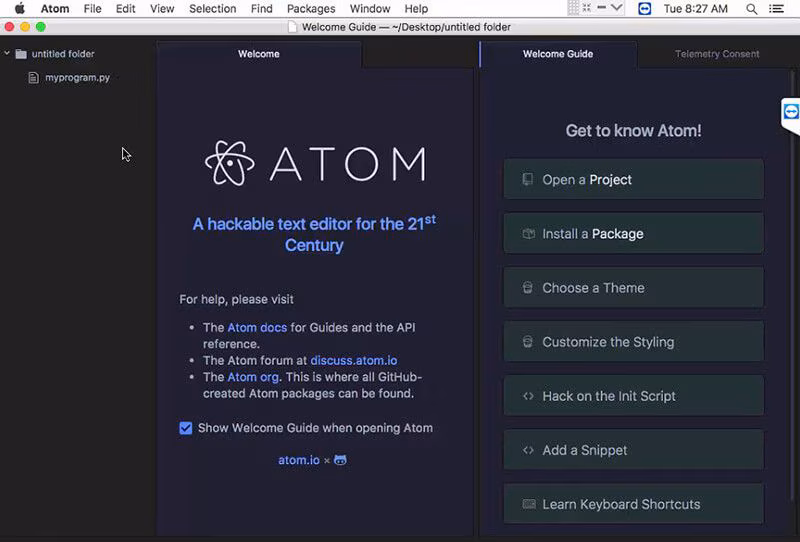This screenshot has height=542, width=800.
Task: Click the Welcome Guide pane scrollbar
Action: [x=792, y=286]
